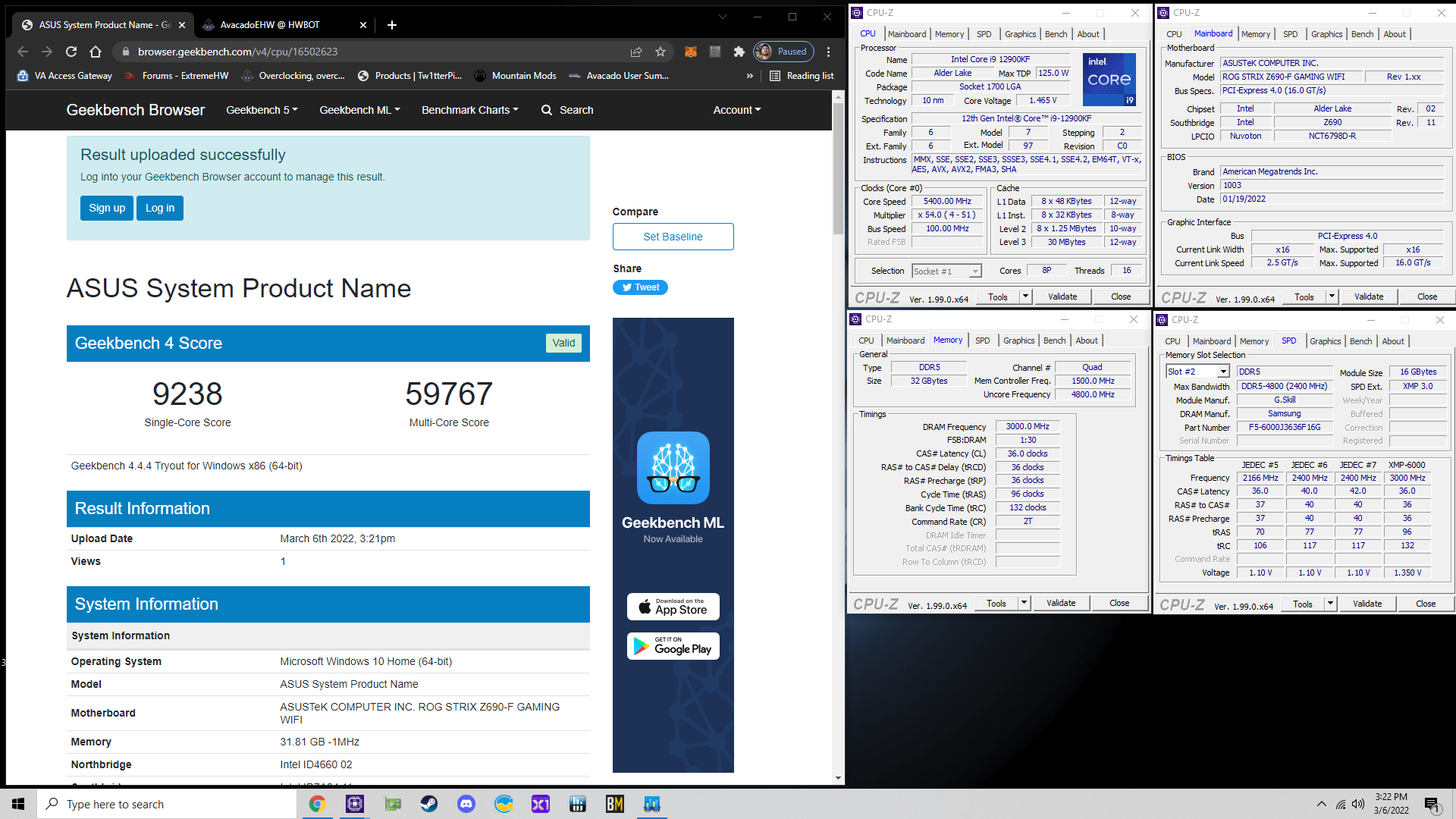Open CPU-Z from the taskbar
Viewport: 1456px width, 819px height.
pos(354,804)
